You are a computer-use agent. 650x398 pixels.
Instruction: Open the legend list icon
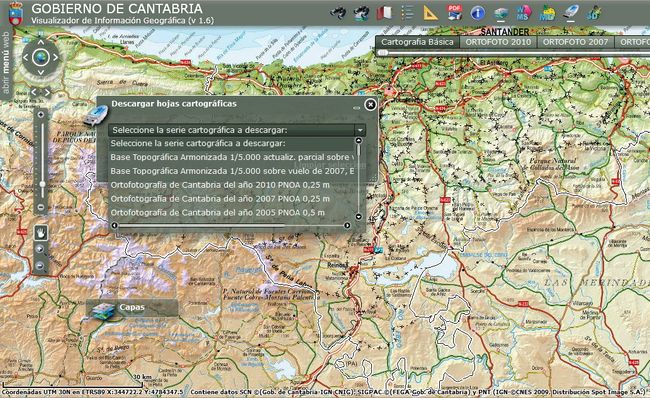(407, 13)
